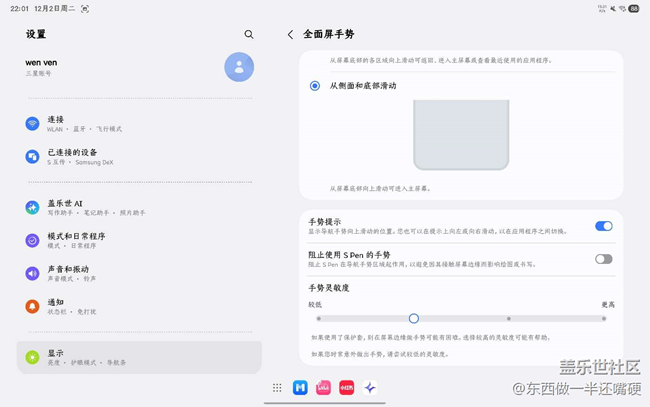This screenshot has height=407, width=650.
Task: Open the Samsung account profile avatar
Action: [239, 67]
